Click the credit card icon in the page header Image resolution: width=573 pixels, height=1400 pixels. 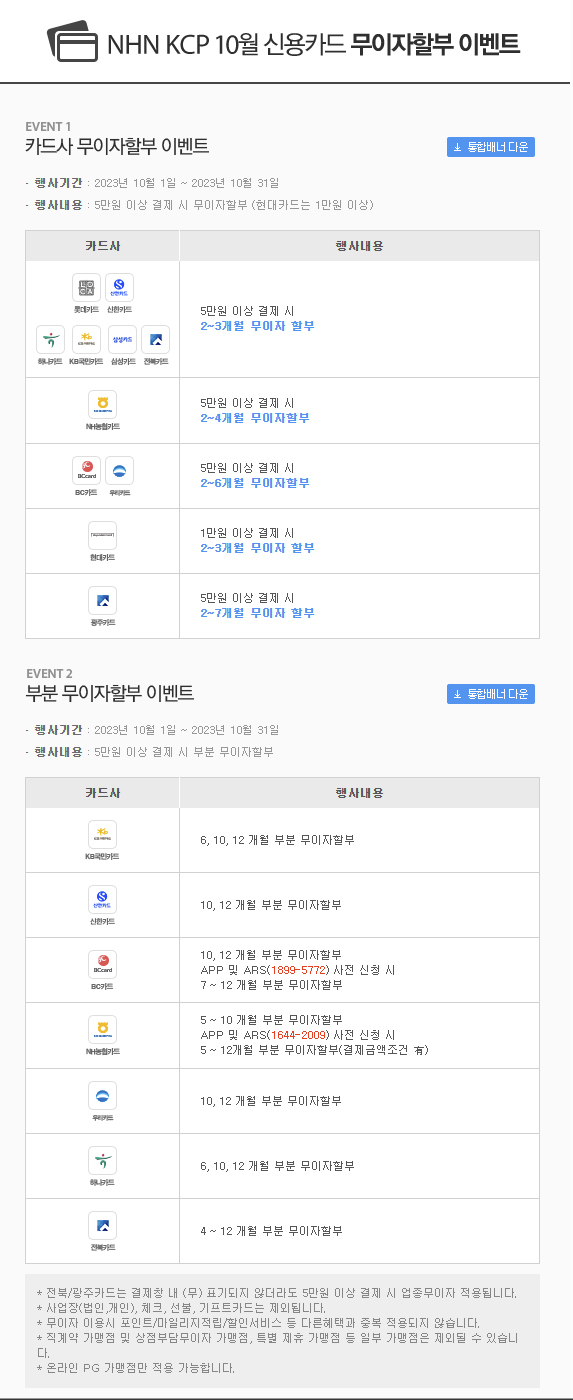coord(73,42)
